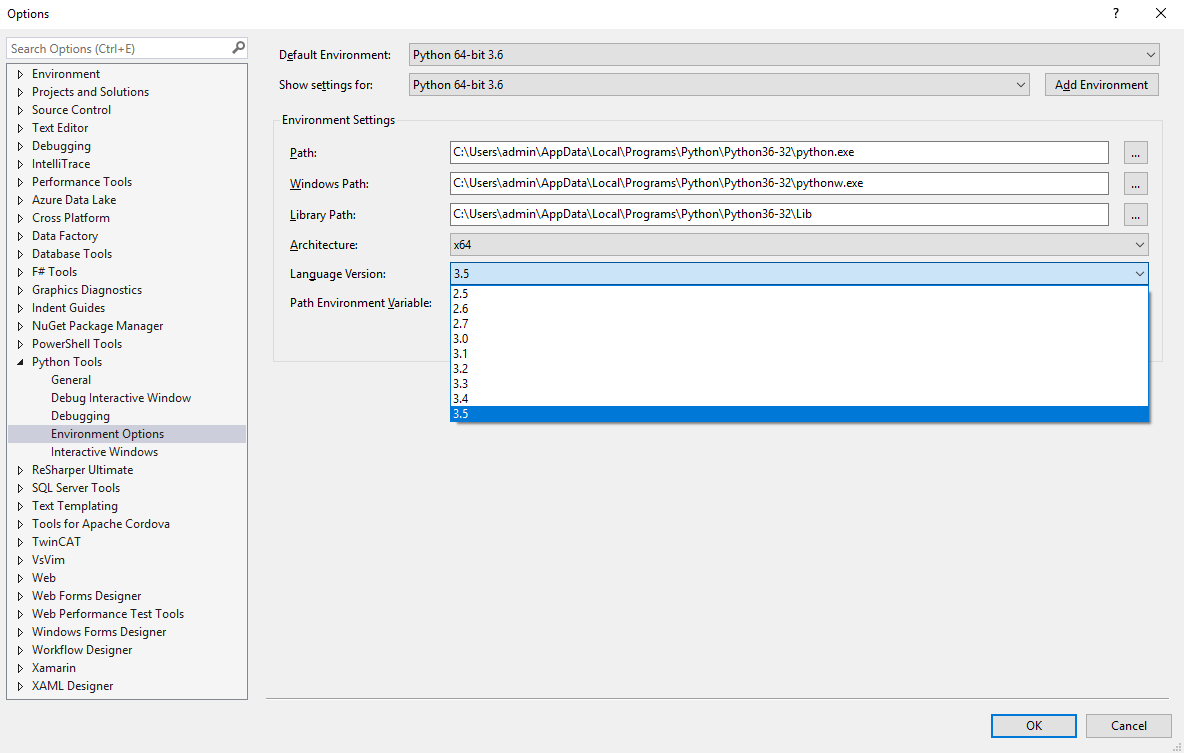Collapse the Python Tools tree node
Viewport: 1184px width, 753px height.
click(20, 362)
